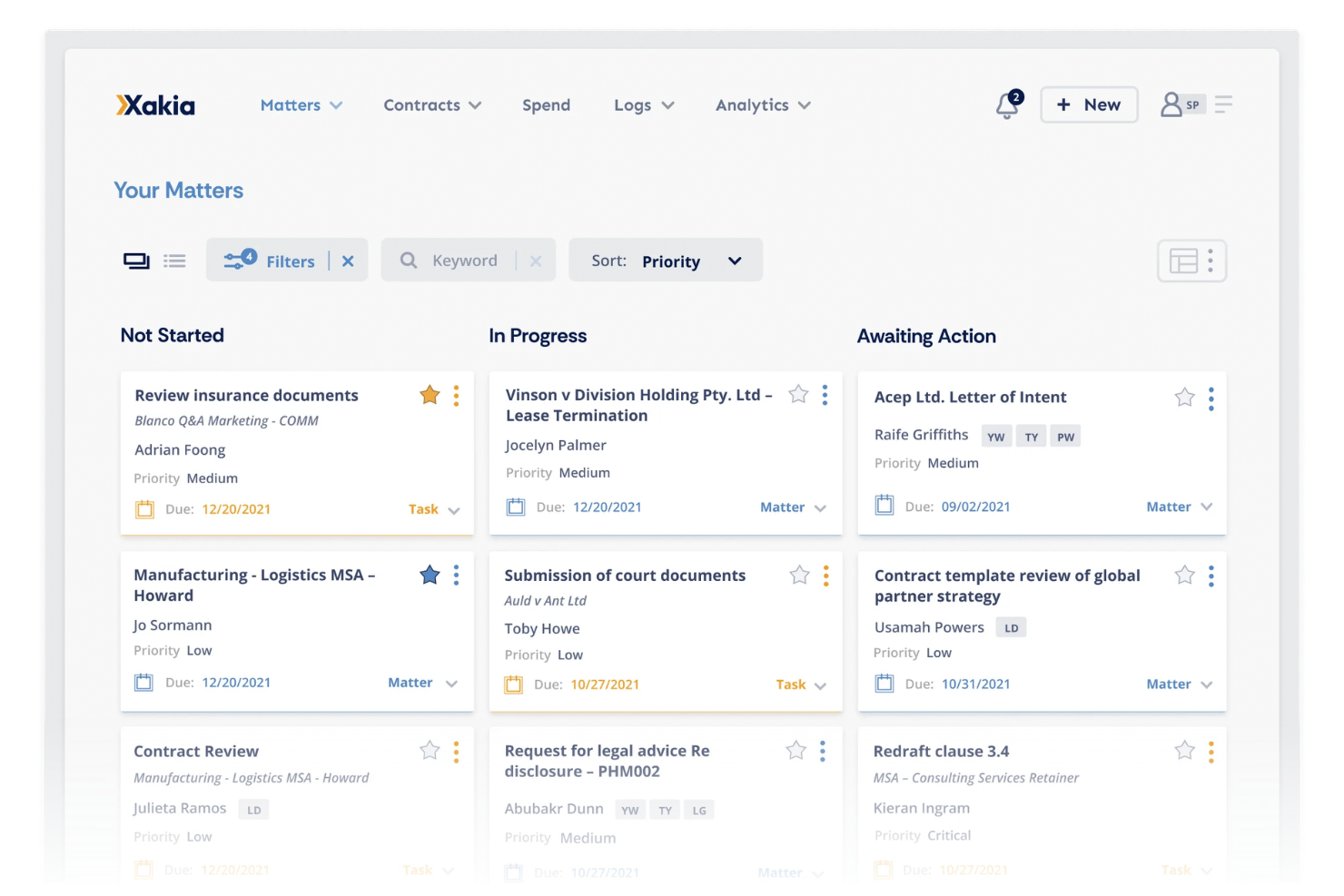Click the New button
Image resolution: width=1344 pixels, height=896 pixels.
[x=1089, y=104]
